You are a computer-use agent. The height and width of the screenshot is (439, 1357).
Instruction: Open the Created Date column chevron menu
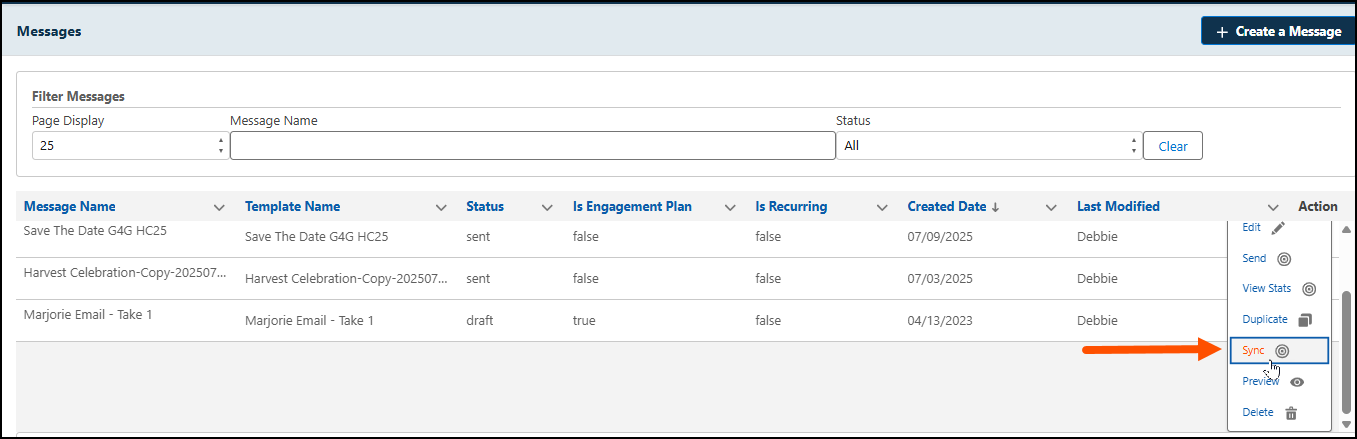point(1051,208)
